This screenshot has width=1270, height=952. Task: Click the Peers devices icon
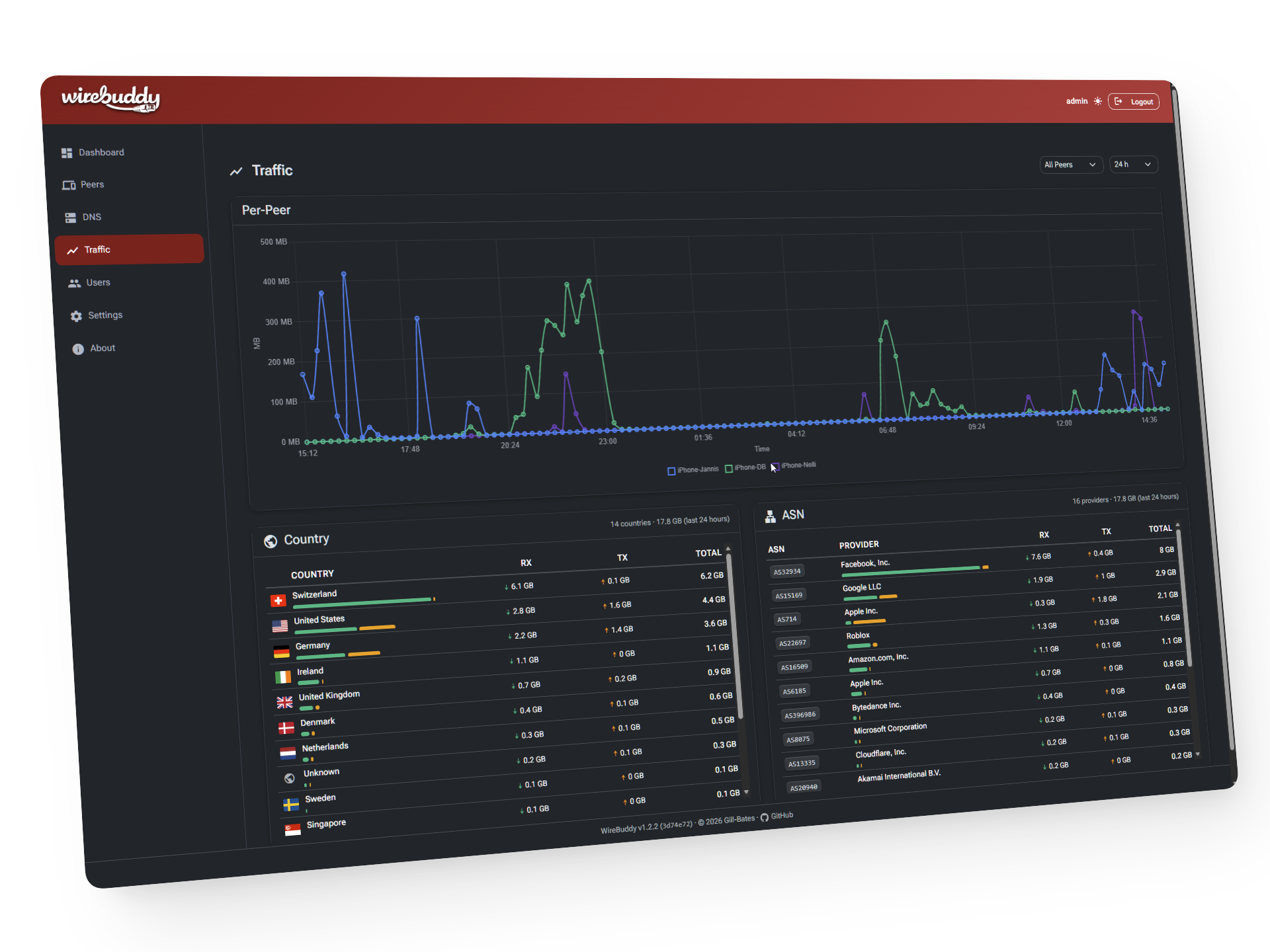click(x=69, y=185)
